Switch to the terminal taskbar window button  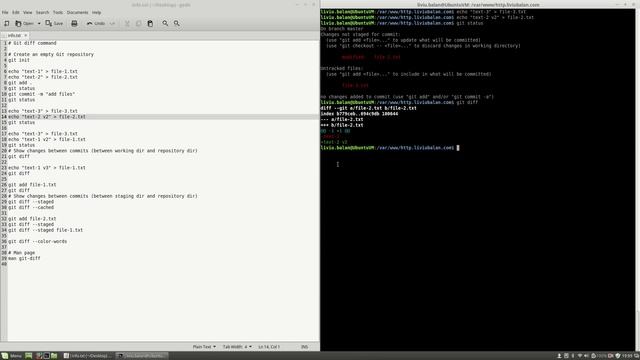click(x=142, y=356)
